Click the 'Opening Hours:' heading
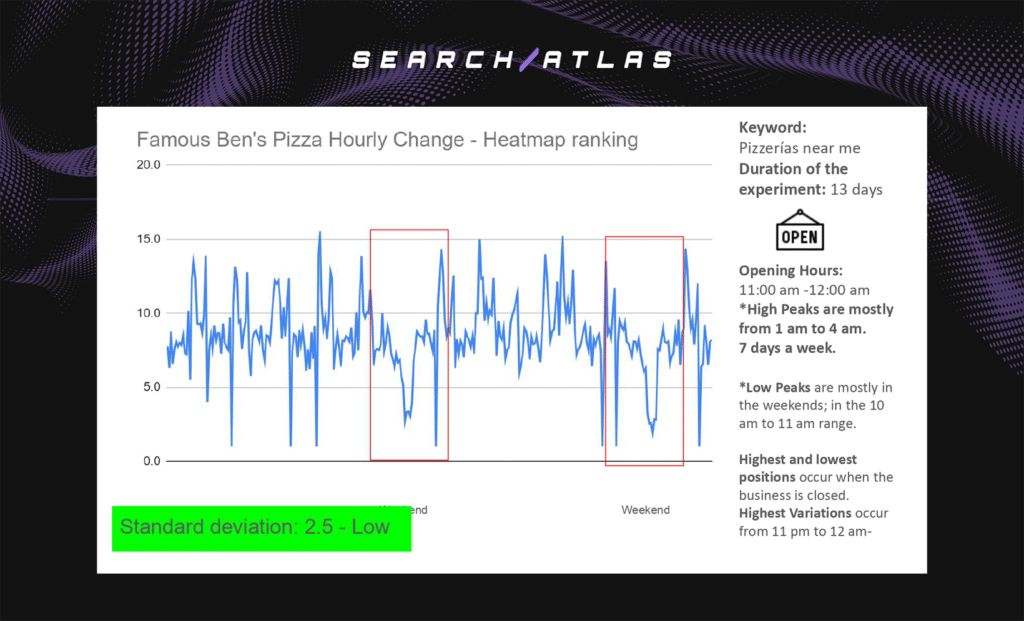 pyautogui.click(x=790, y=271)
